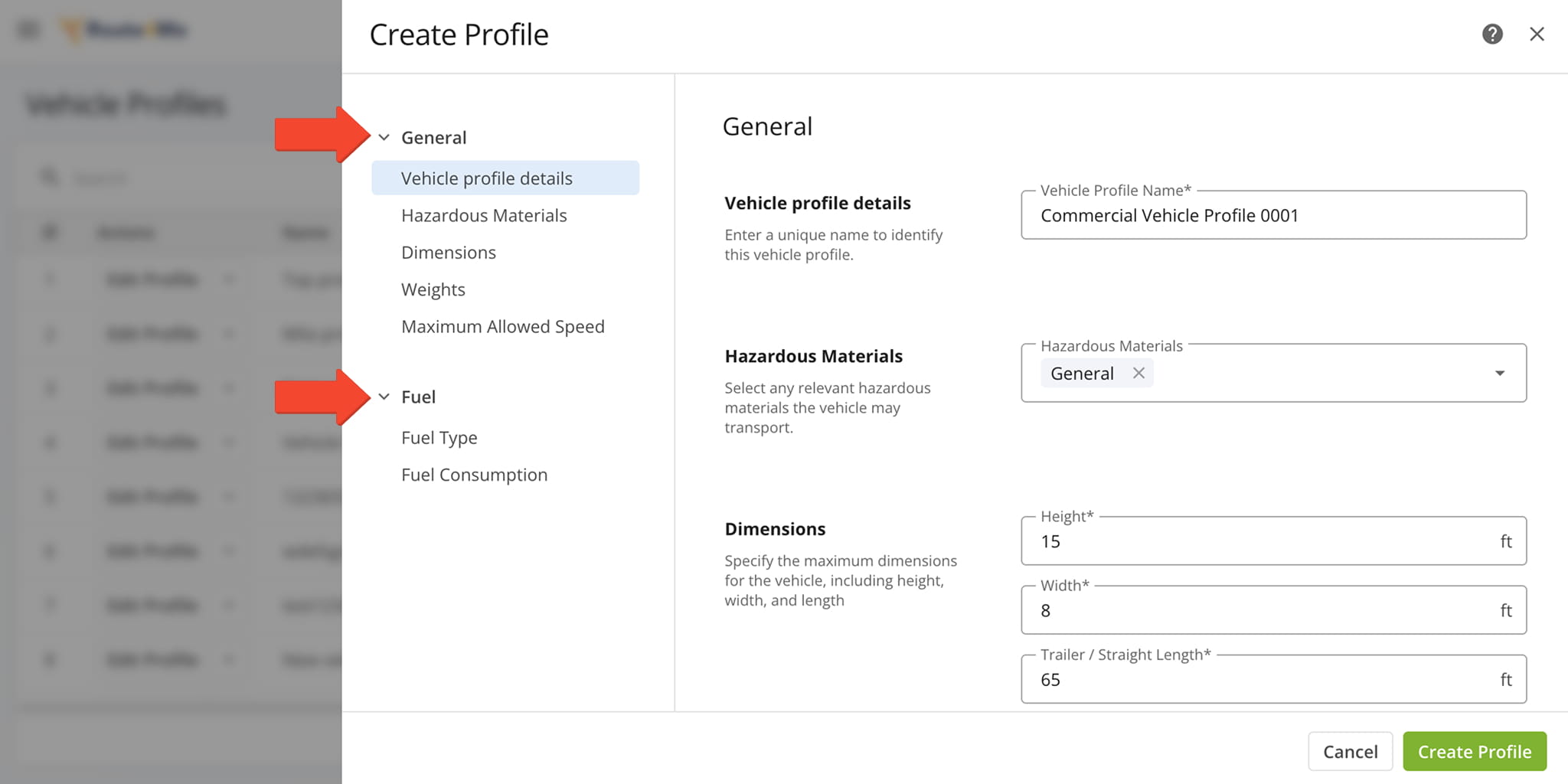Image resolution: width=1568 pixels, height=784 pixels.
Task: Open Fuel Consumption settings
Action: [474, 475]
